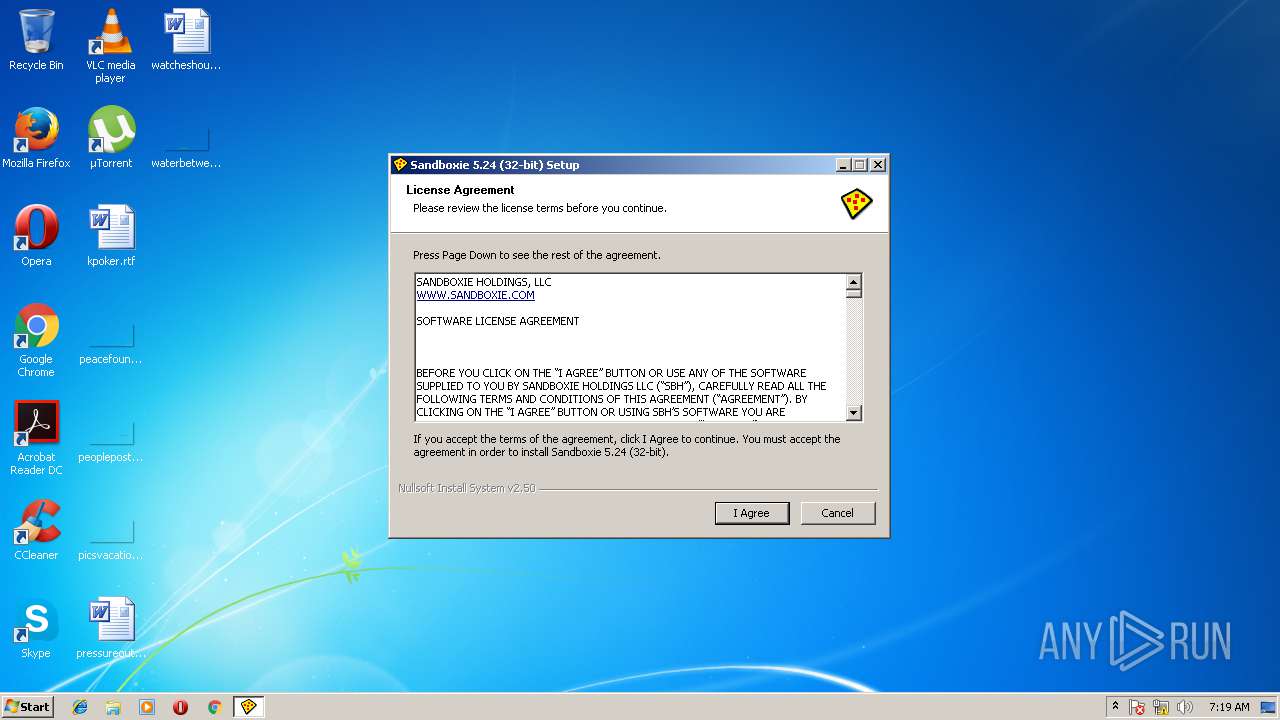Click the Show desktop button
1280x720 pixels.
click(1270, 707)
